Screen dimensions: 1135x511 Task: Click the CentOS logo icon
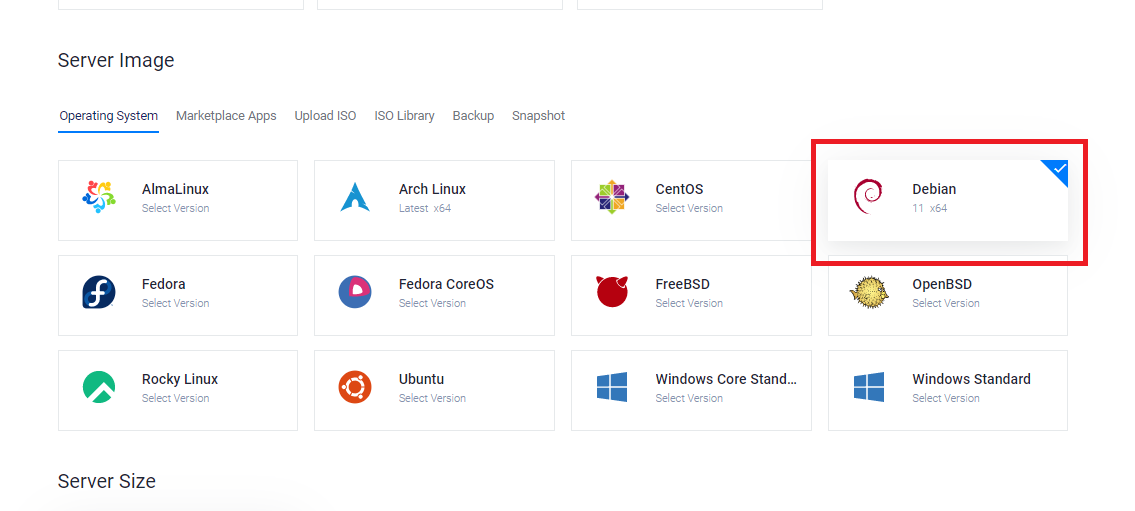click(612, 197)
